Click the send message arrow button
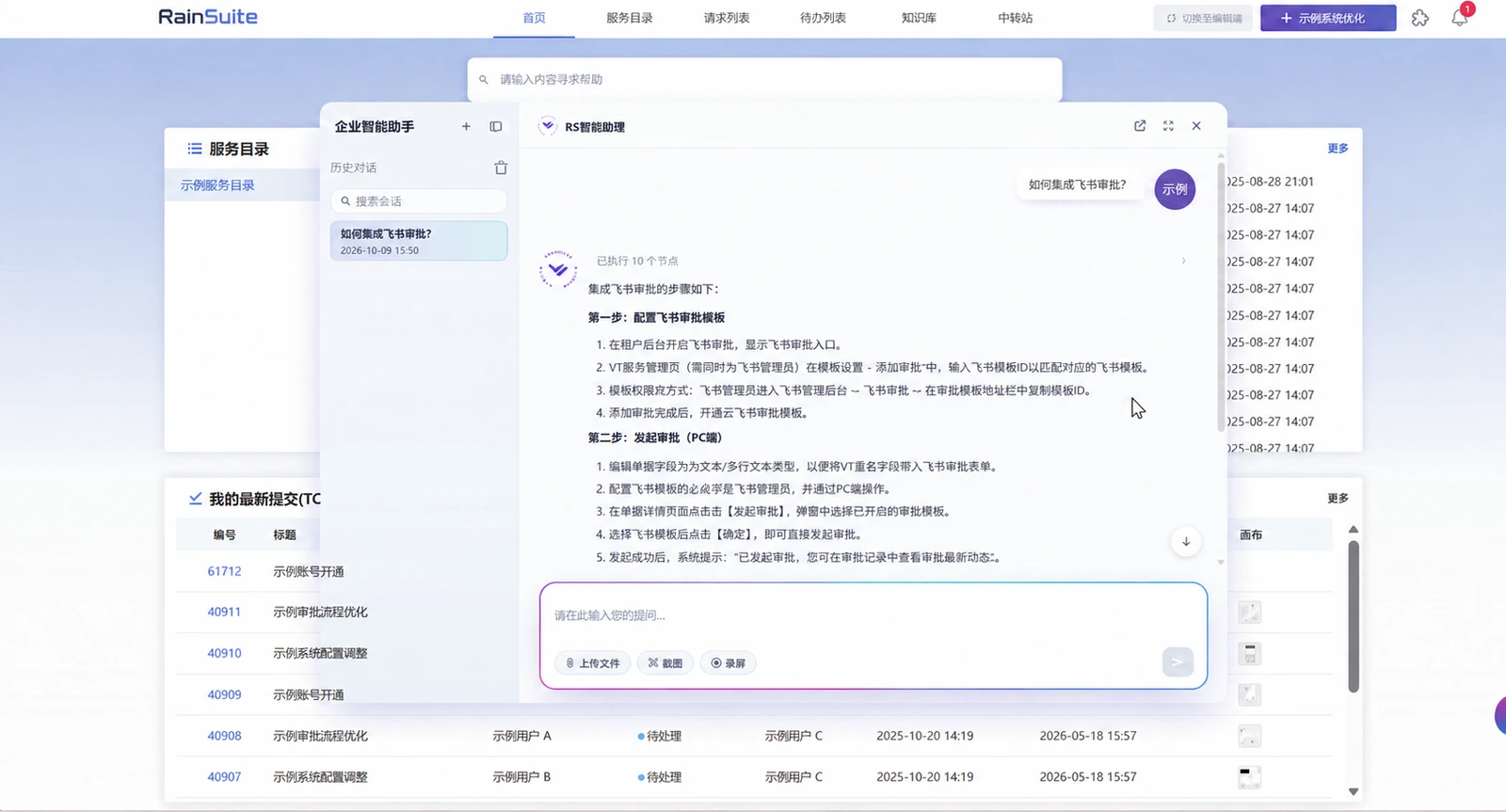This screenshot has width=1506, height=812. (1178, 662)
